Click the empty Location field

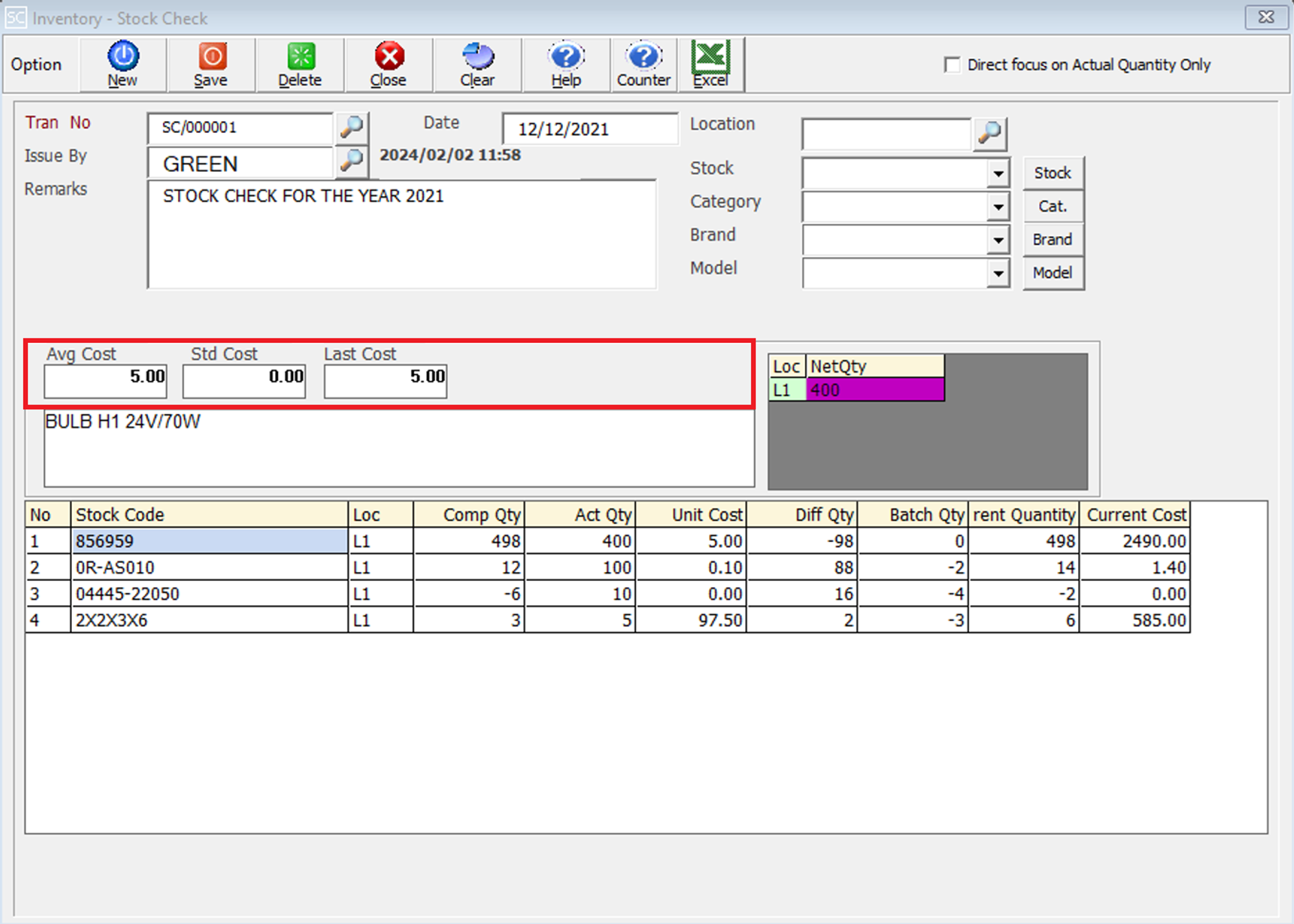click(886, 134)
